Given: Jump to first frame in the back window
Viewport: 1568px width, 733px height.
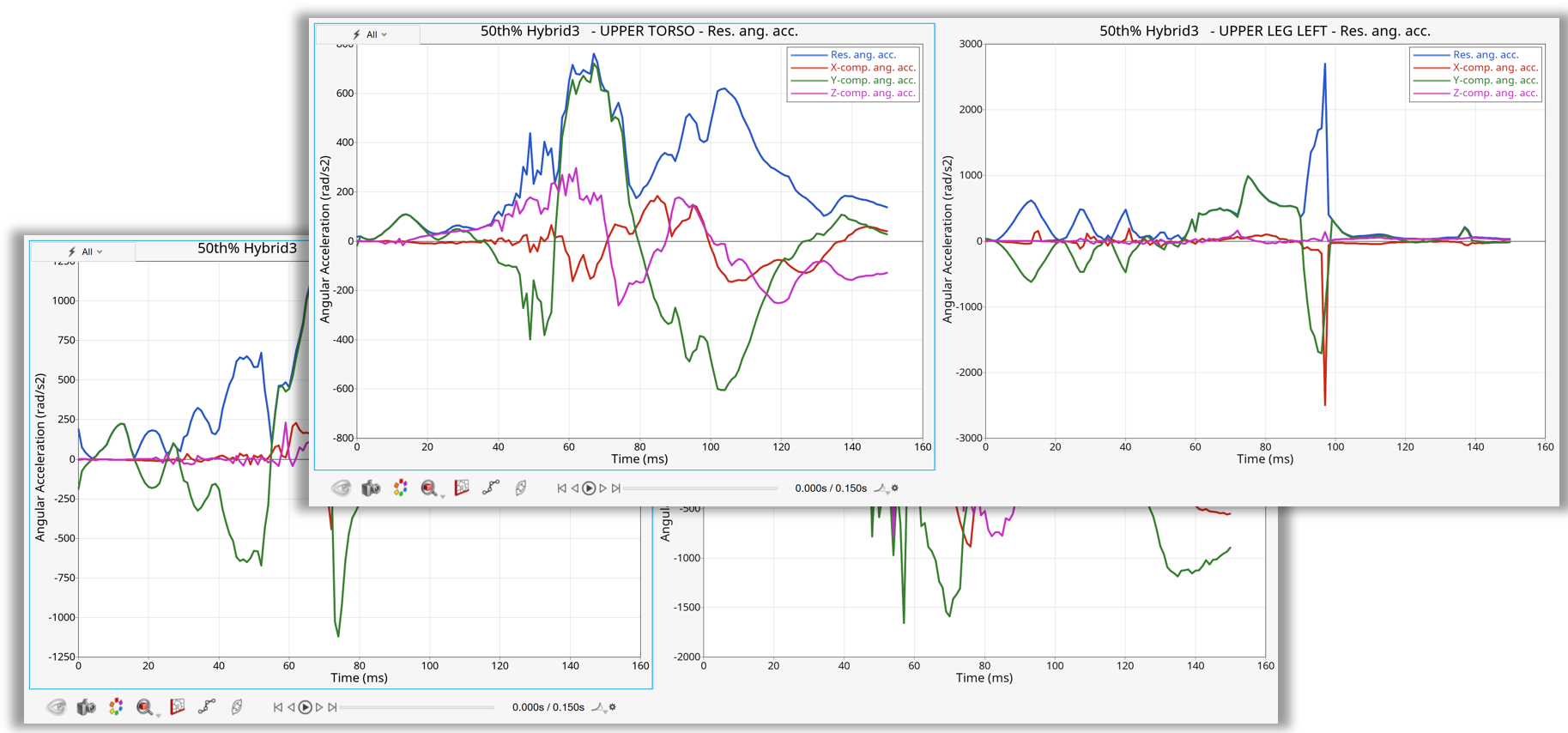Looking at the screenshot, I should click(x=278, y=707).
